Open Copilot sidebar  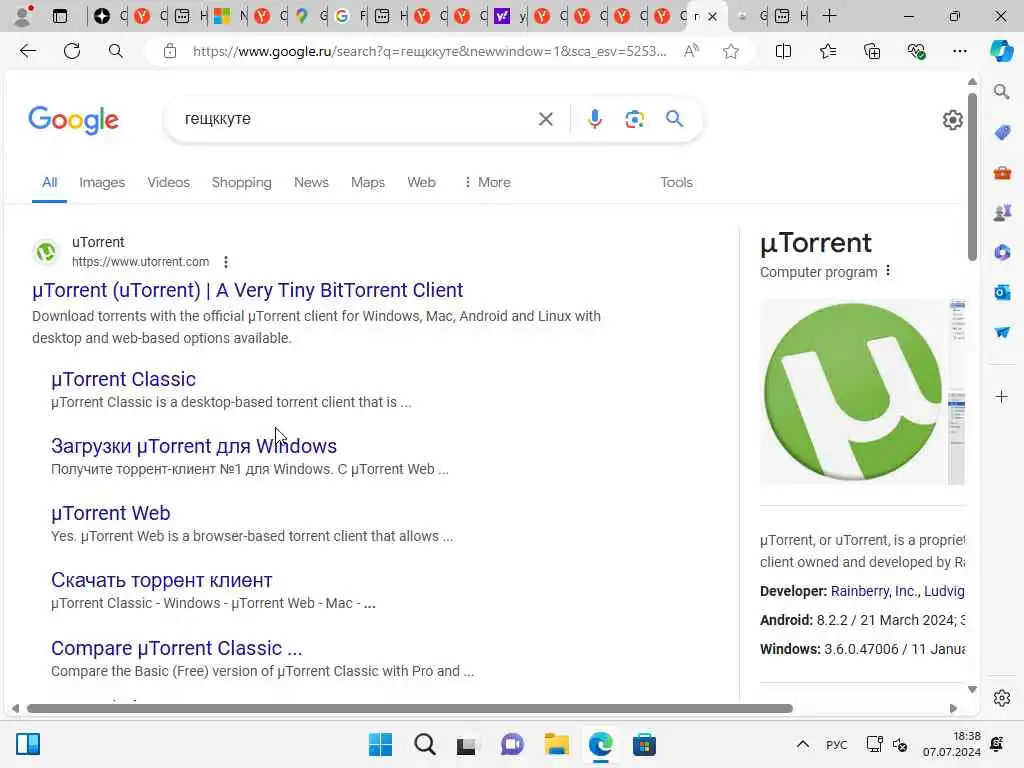pos(1002,51)
